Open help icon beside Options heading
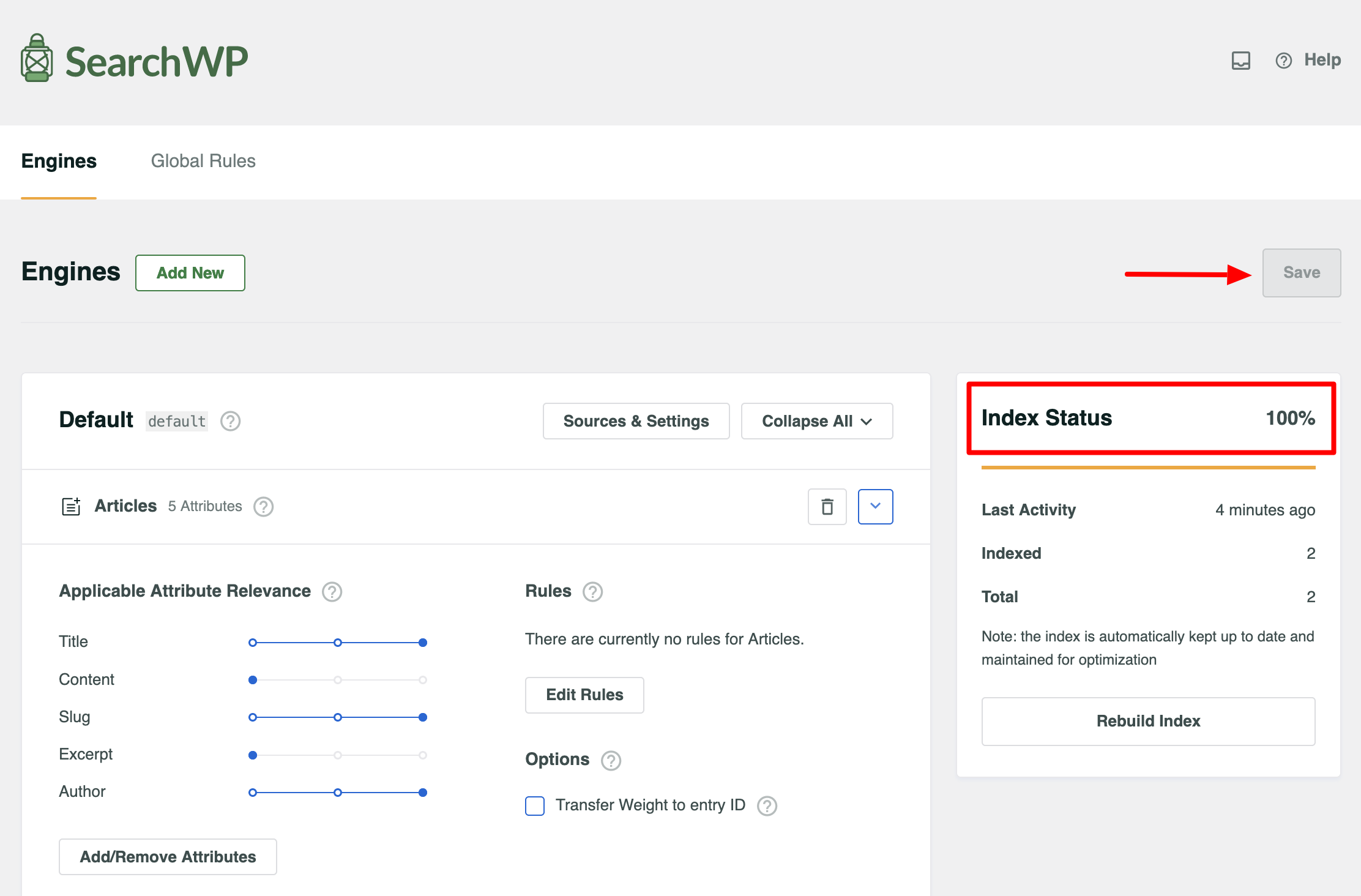Image resolution: width=1361 pixels, height=896 pixels. coord(611,760)
